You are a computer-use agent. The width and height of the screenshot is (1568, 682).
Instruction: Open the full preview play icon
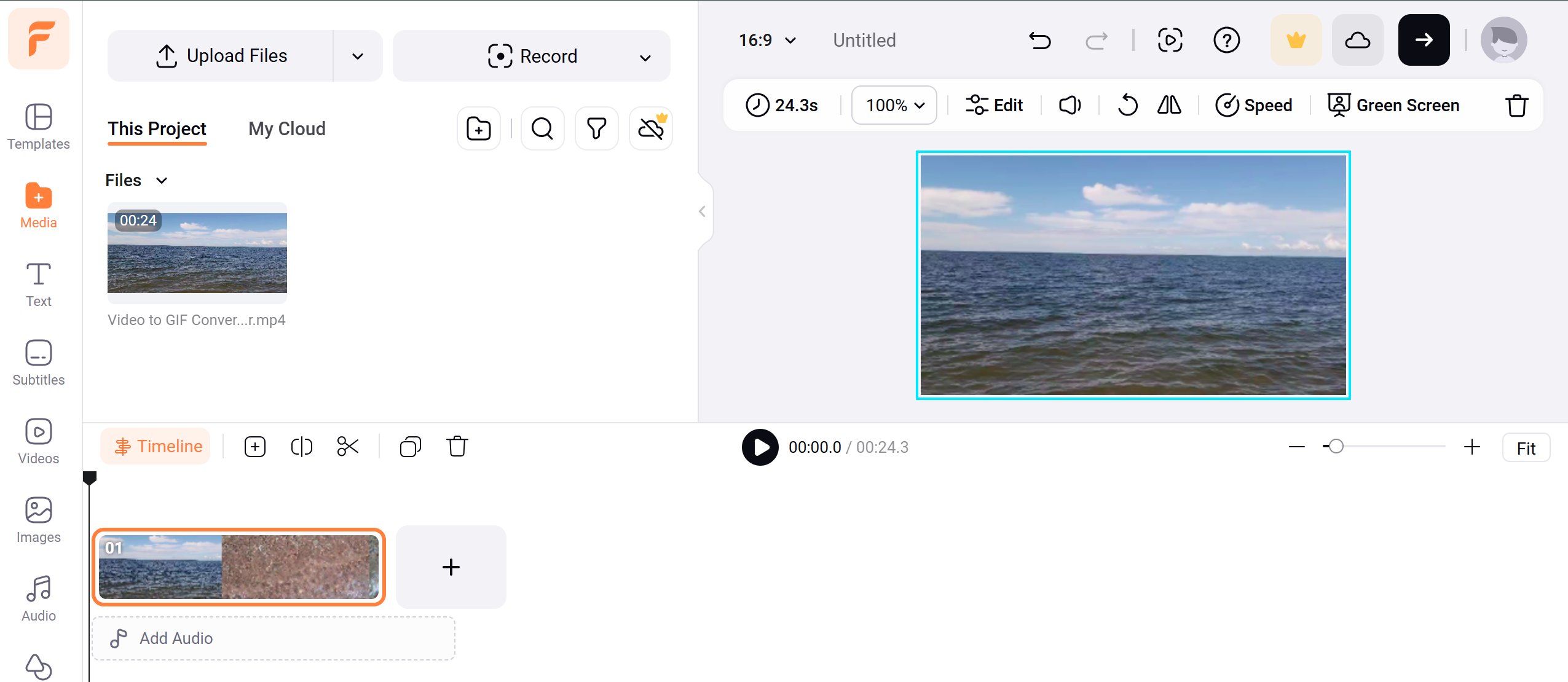tap(1170, 41)
